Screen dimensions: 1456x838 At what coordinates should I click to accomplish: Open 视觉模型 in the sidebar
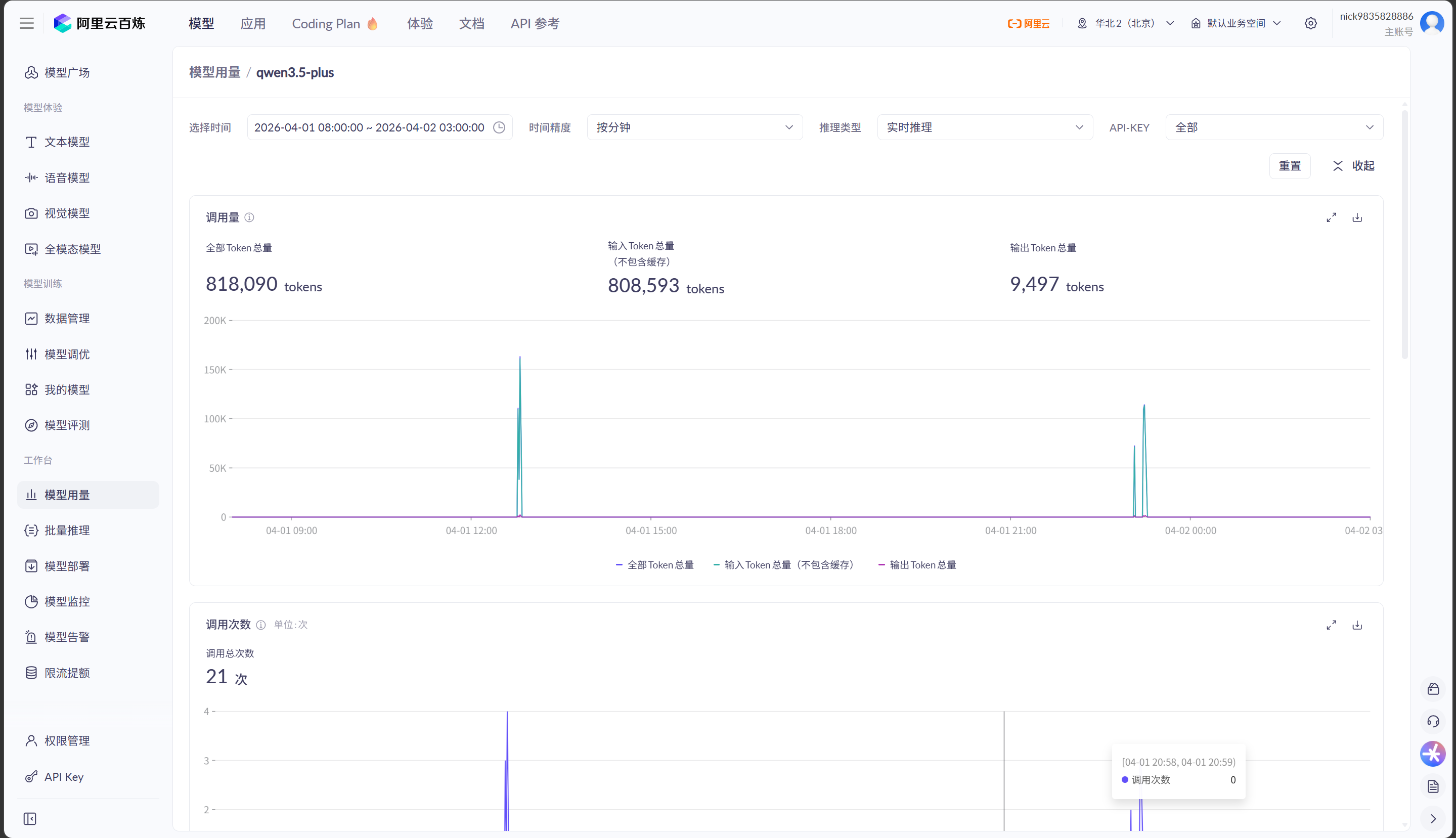pos(88,213)
